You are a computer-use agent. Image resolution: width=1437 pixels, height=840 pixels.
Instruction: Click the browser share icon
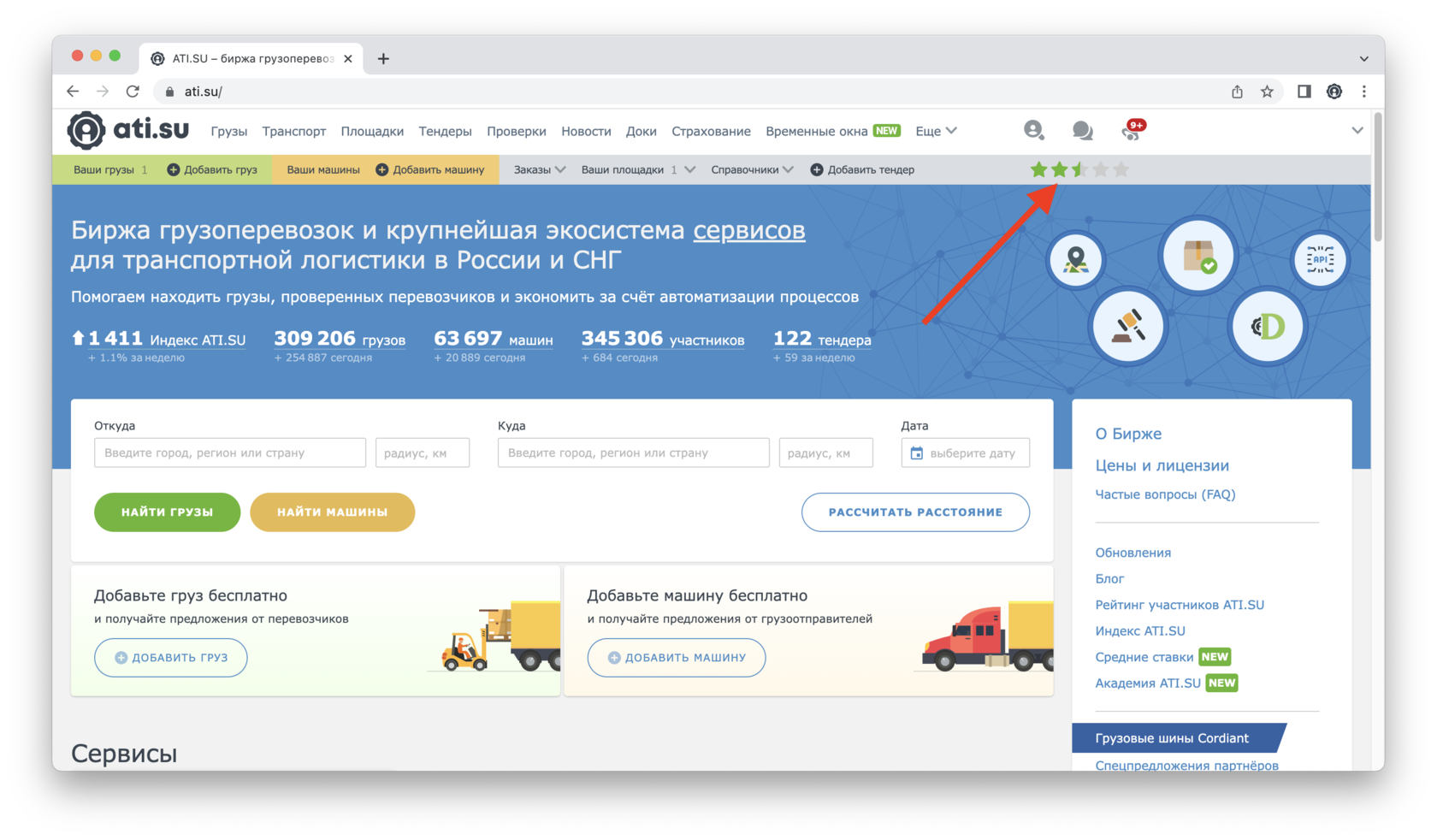click(1237, 91)
